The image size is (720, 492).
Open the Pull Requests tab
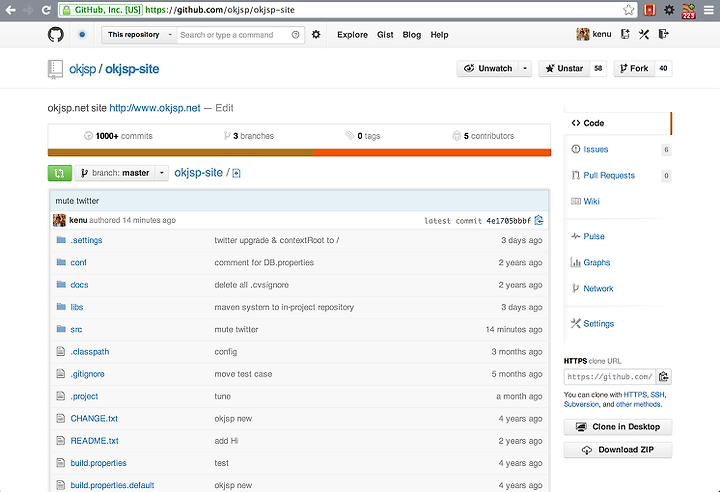pyautogui.click(x=609, y=175)
